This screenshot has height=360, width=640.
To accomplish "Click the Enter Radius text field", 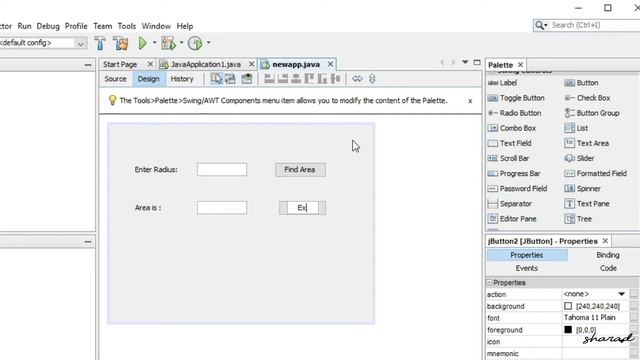I will coord(222,170).
